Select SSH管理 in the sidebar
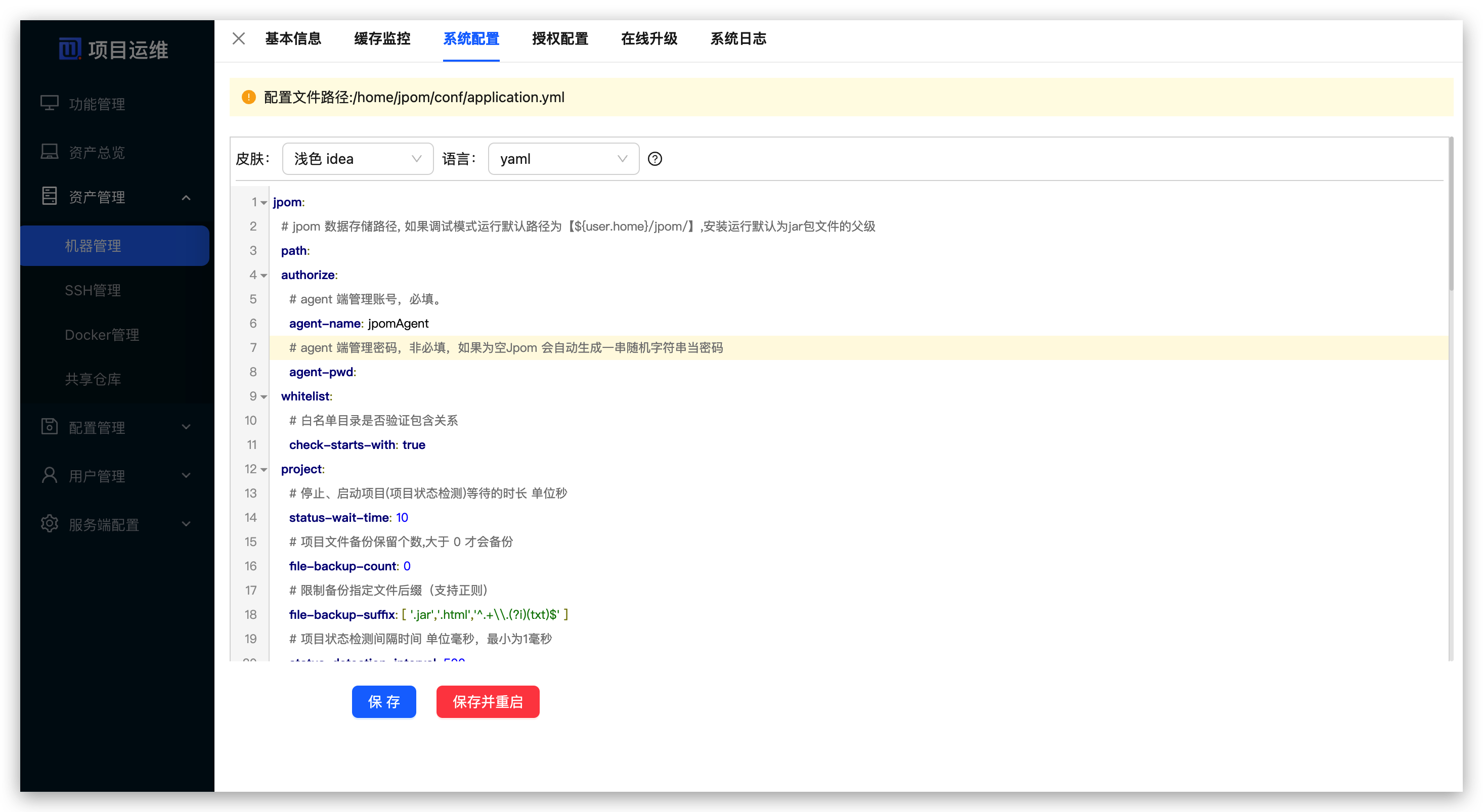Viewport: 1483px width, 812px height. 93,290
